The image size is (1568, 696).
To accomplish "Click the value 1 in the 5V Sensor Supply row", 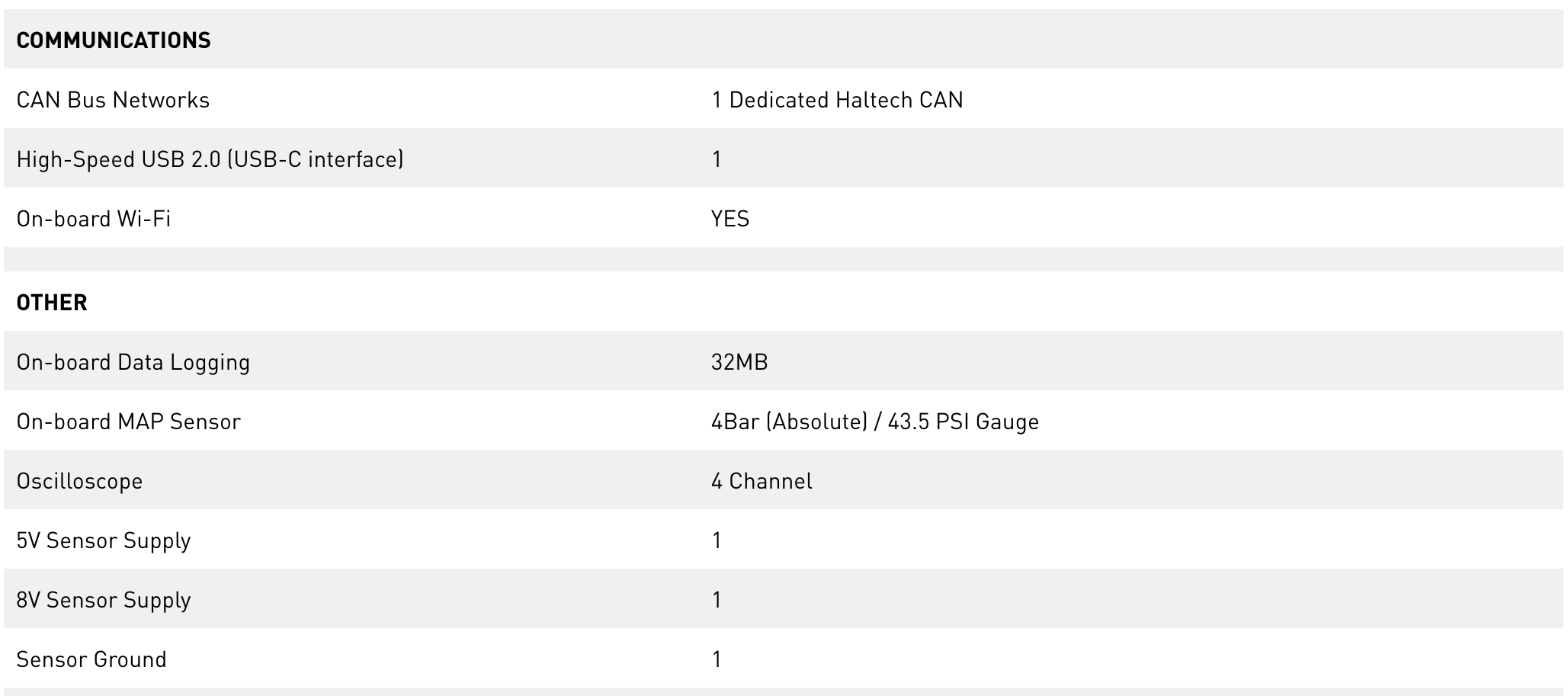I will click(x=717, y=540).
